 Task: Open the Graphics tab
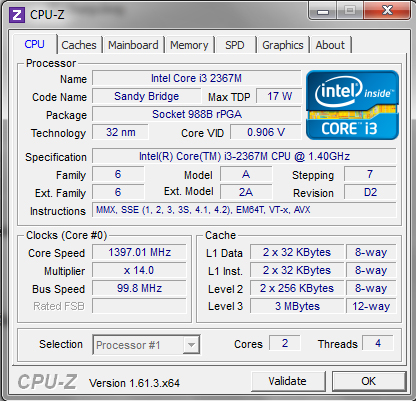pos(283,45)
